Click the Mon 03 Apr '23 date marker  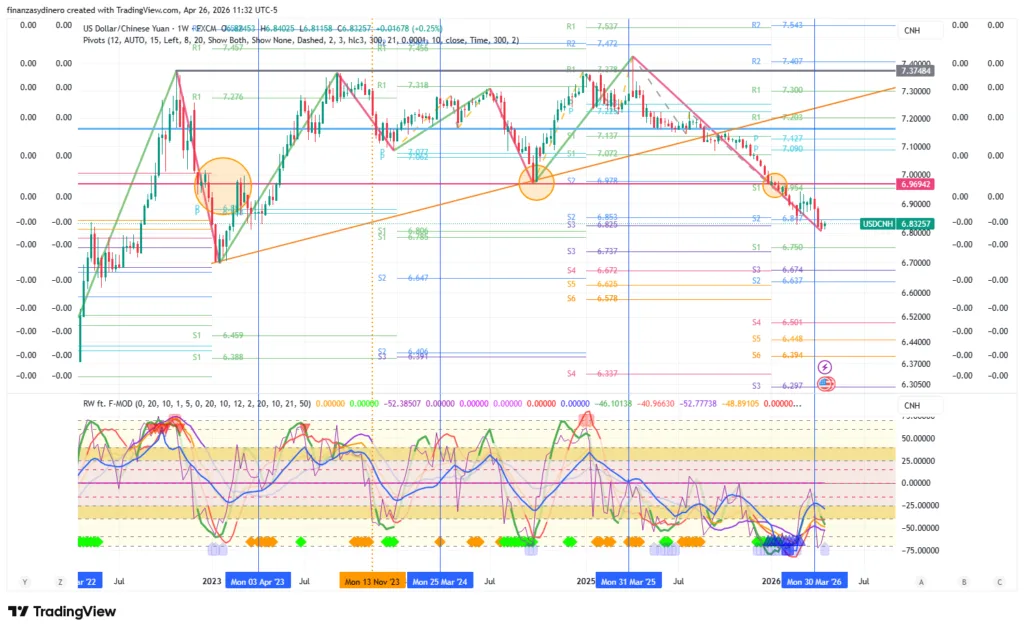click(258, 581)
